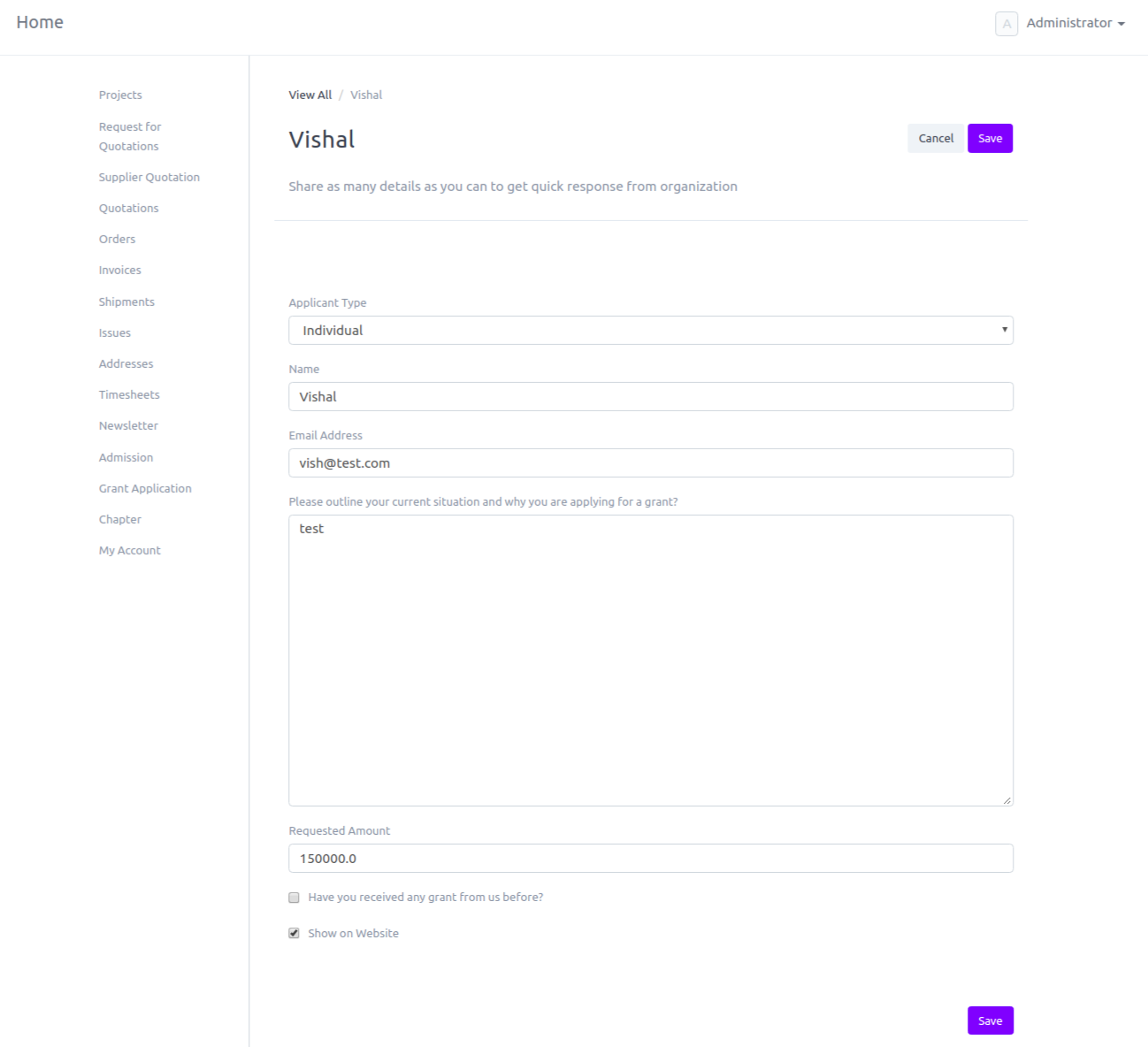Uncheck the Show on Website checkbox
This screenshot has width=1148, height=1047.
point(295,934)
